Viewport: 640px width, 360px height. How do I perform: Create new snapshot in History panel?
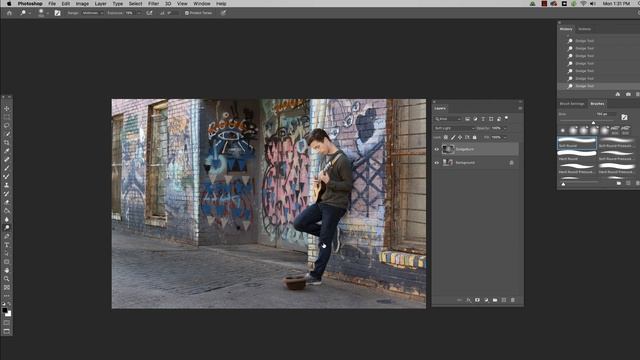[628, 94]
